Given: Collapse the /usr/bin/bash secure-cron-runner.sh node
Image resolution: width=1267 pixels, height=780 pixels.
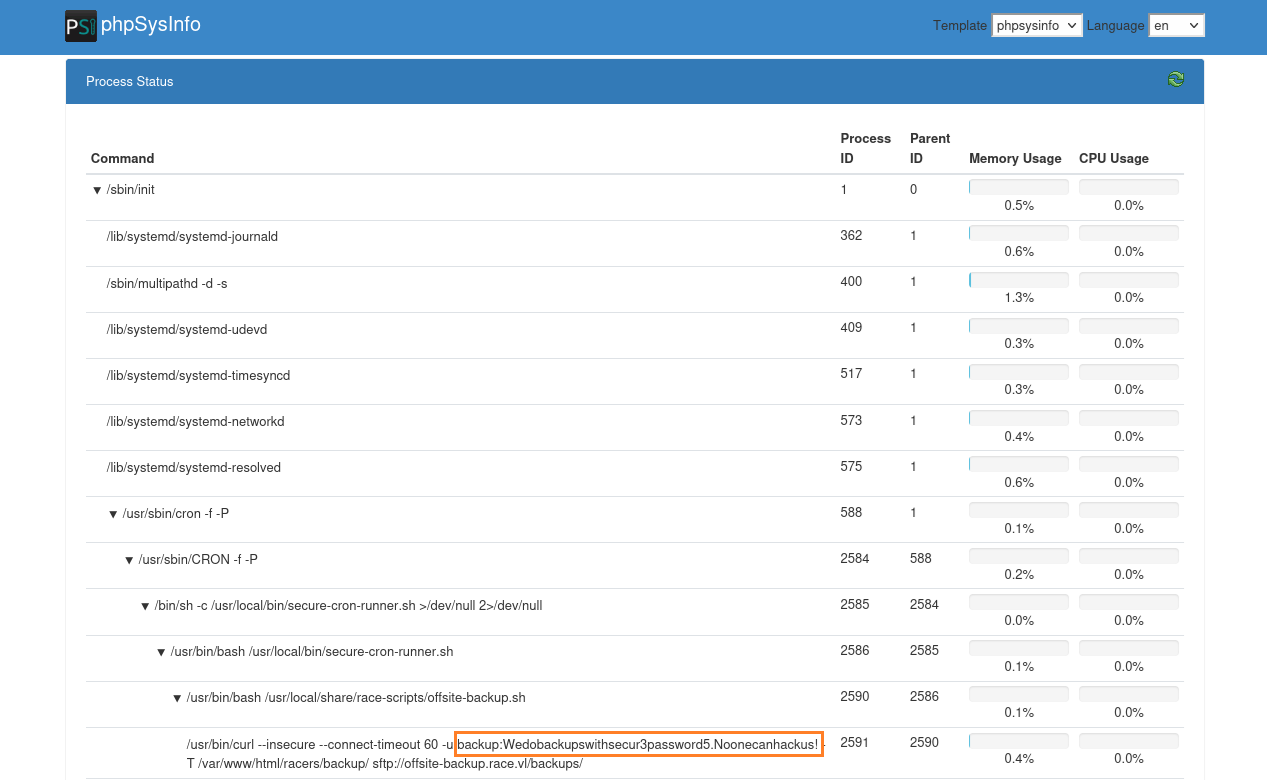Looking at the screenshot, I should point(161,652).
